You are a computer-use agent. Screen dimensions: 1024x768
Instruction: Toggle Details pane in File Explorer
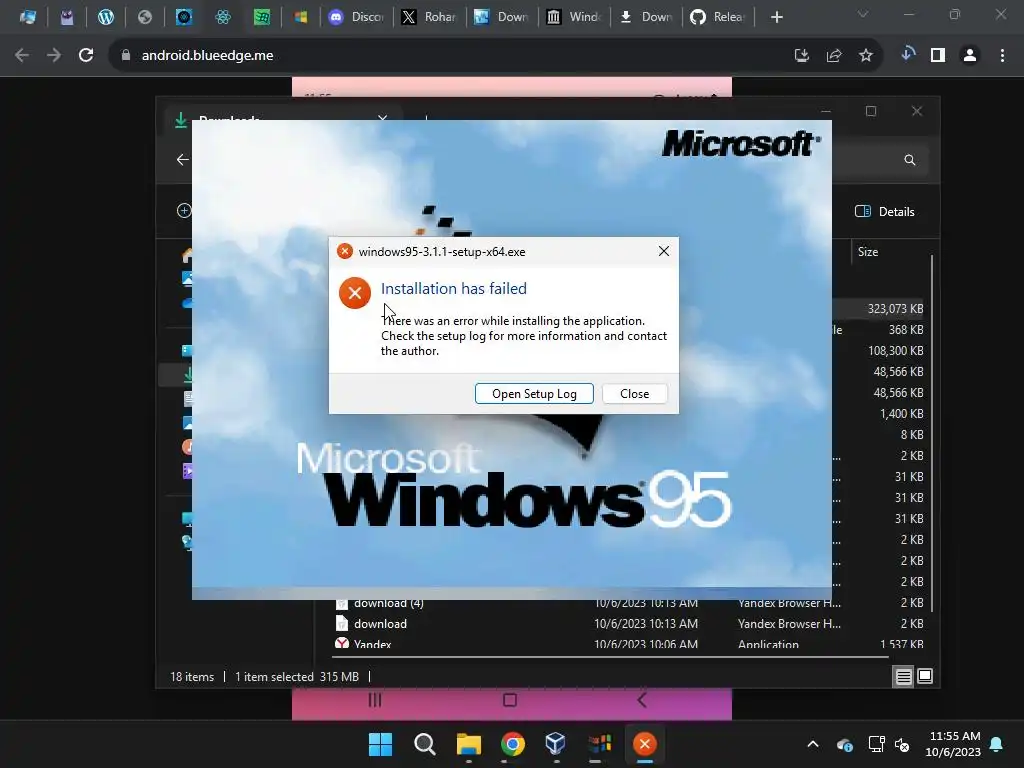click(x=885, y=212)
